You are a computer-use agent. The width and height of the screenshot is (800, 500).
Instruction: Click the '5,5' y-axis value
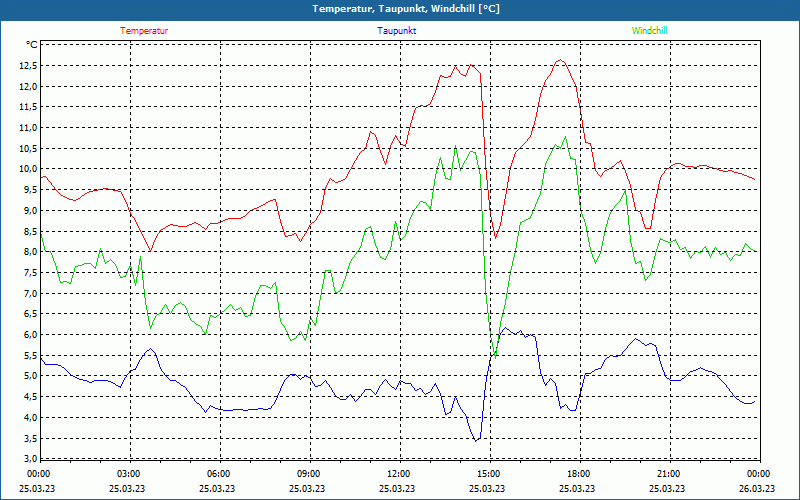click(x=30, y=355)
